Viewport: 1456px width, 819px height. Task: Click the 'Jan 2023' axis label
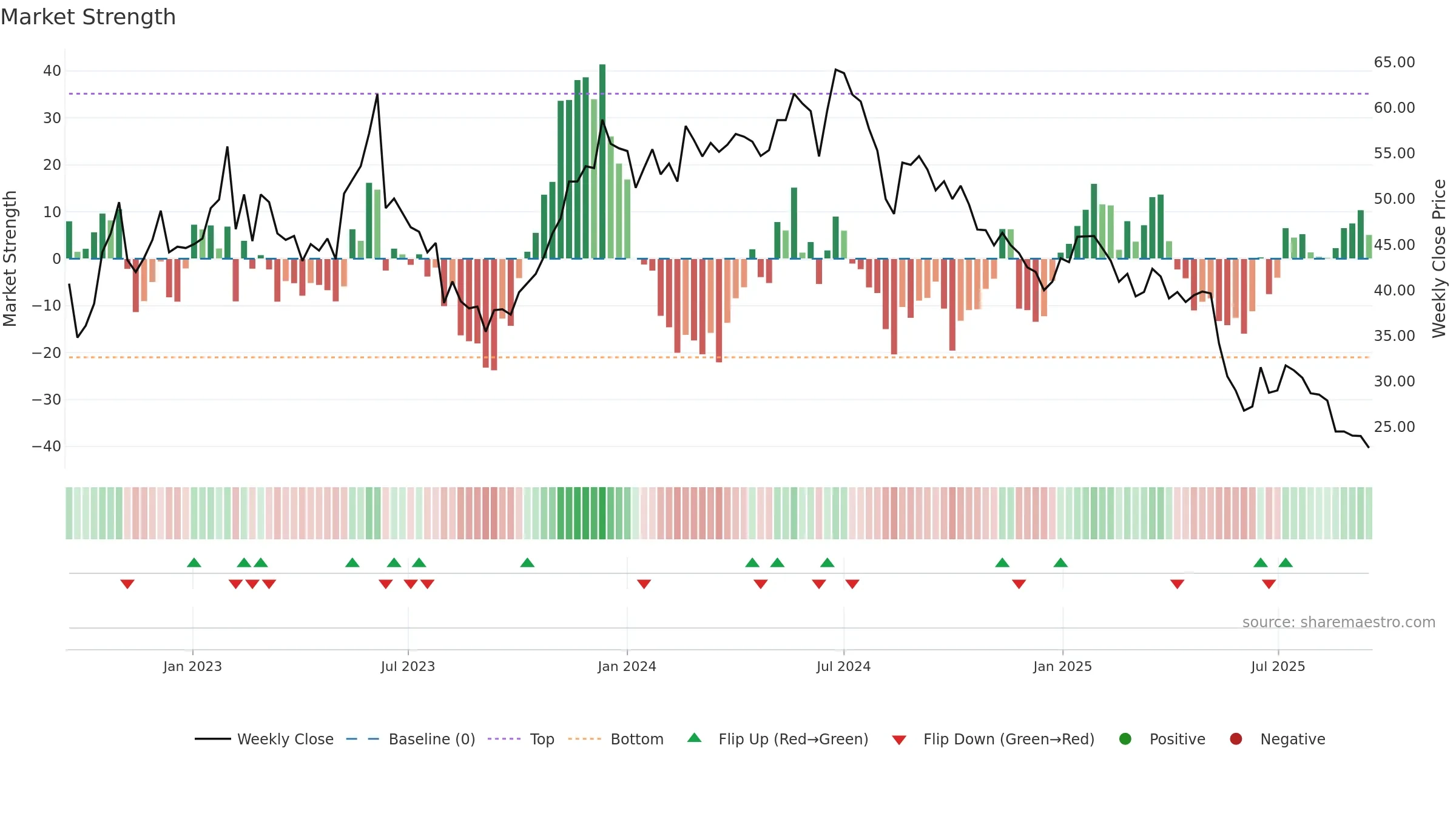192,667
